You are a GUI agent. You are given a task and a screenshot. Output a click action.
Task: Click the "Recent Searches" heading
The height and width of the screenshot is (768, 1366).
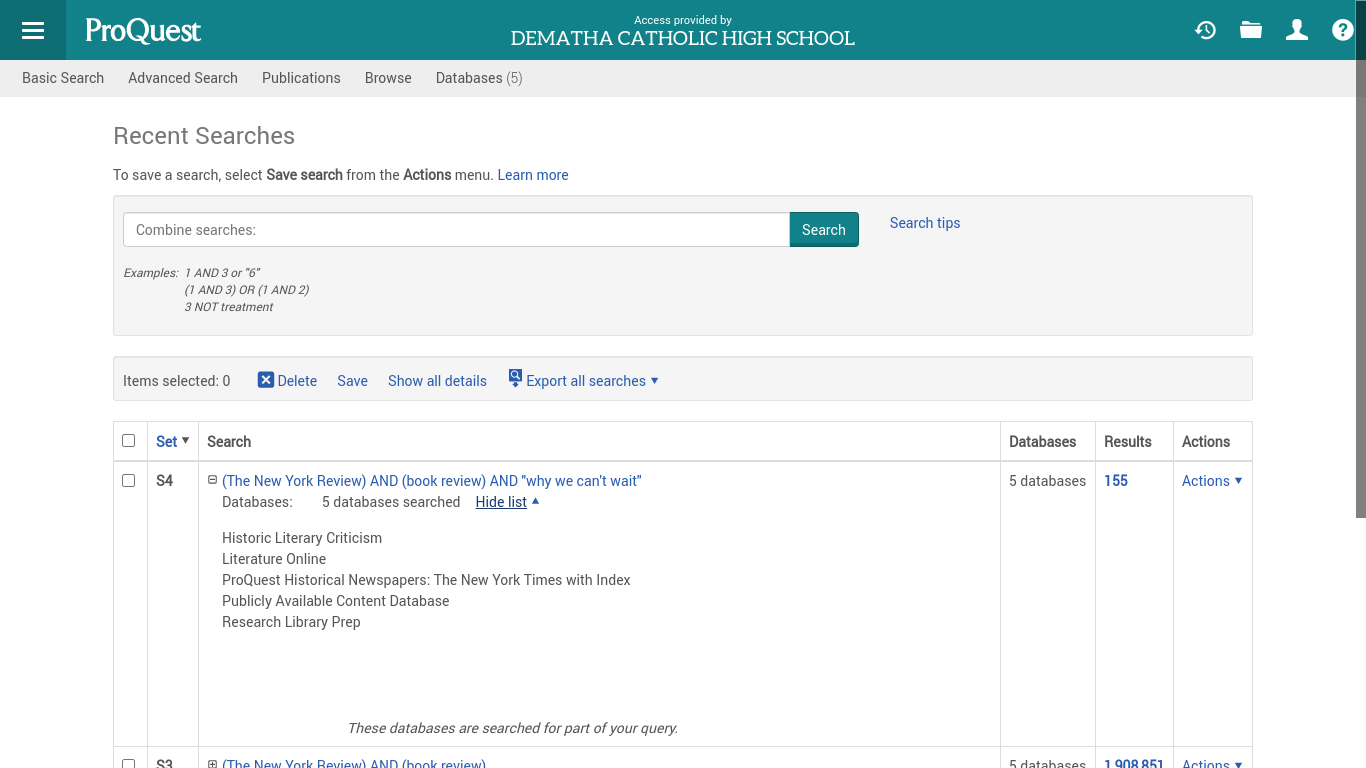[x=204, y=136]
